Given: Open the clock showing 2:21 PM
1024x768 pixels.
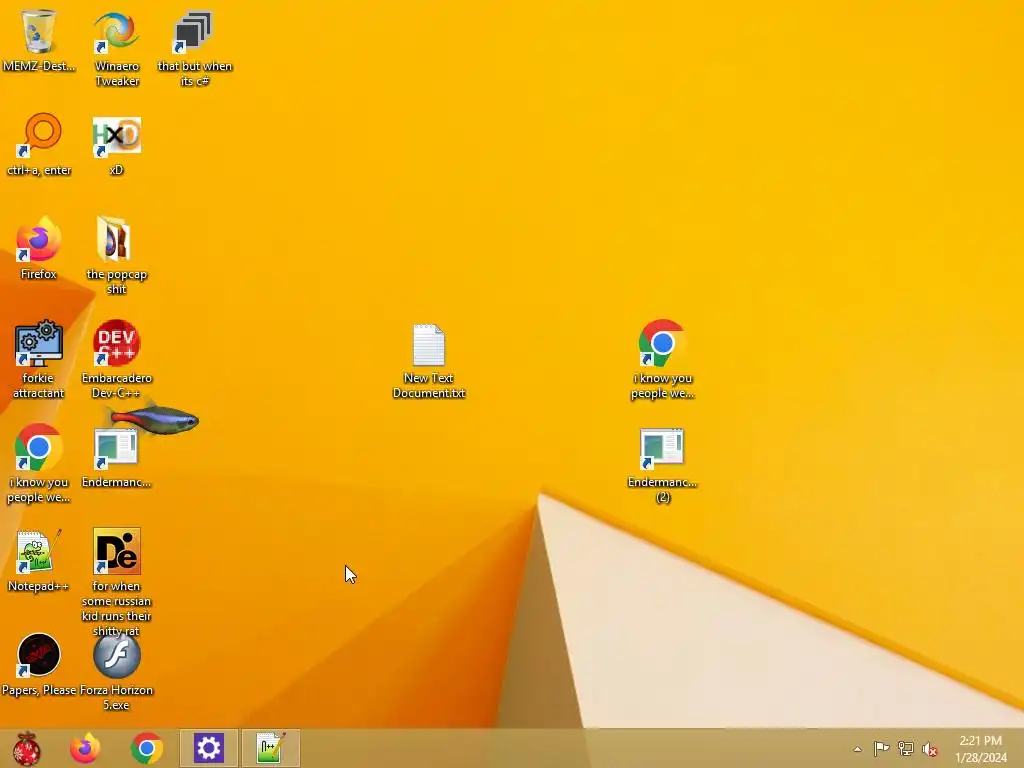Looking at the screenshot, I should 980,748.
